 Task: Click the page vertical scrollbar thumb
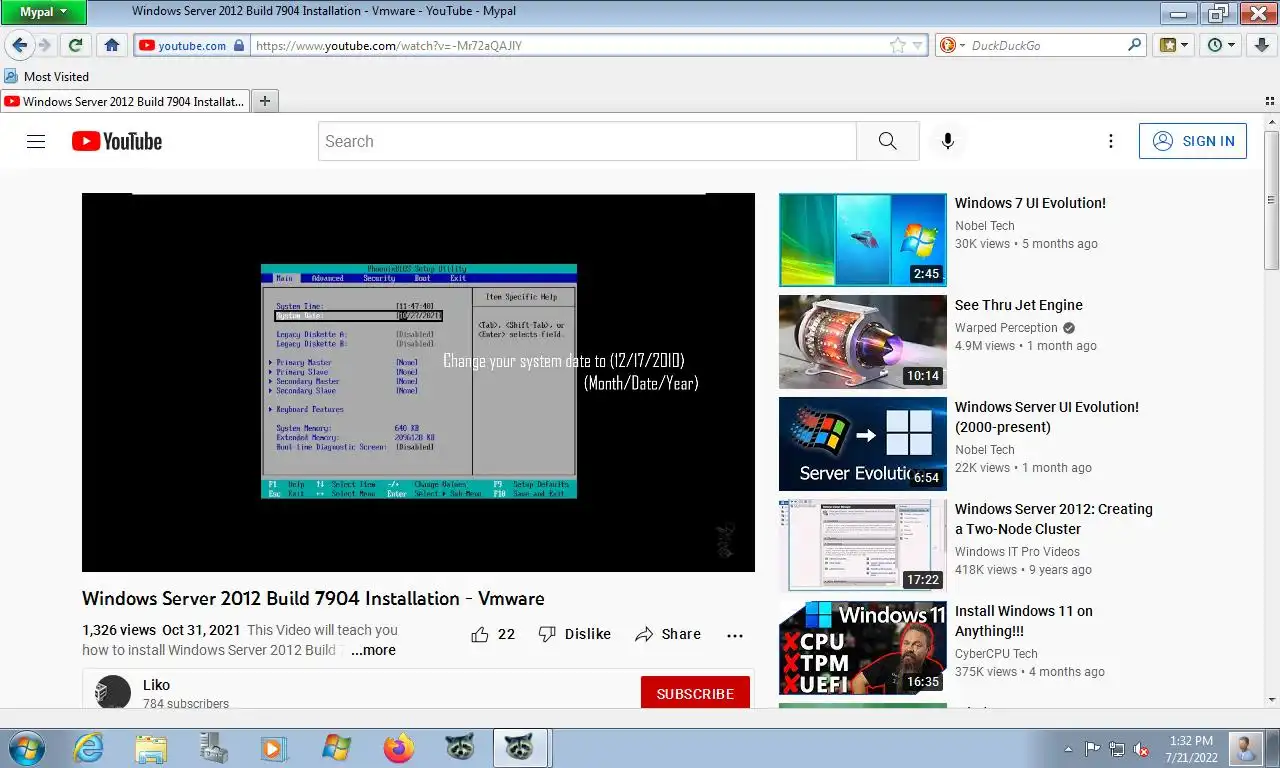tap(1271, 200)
